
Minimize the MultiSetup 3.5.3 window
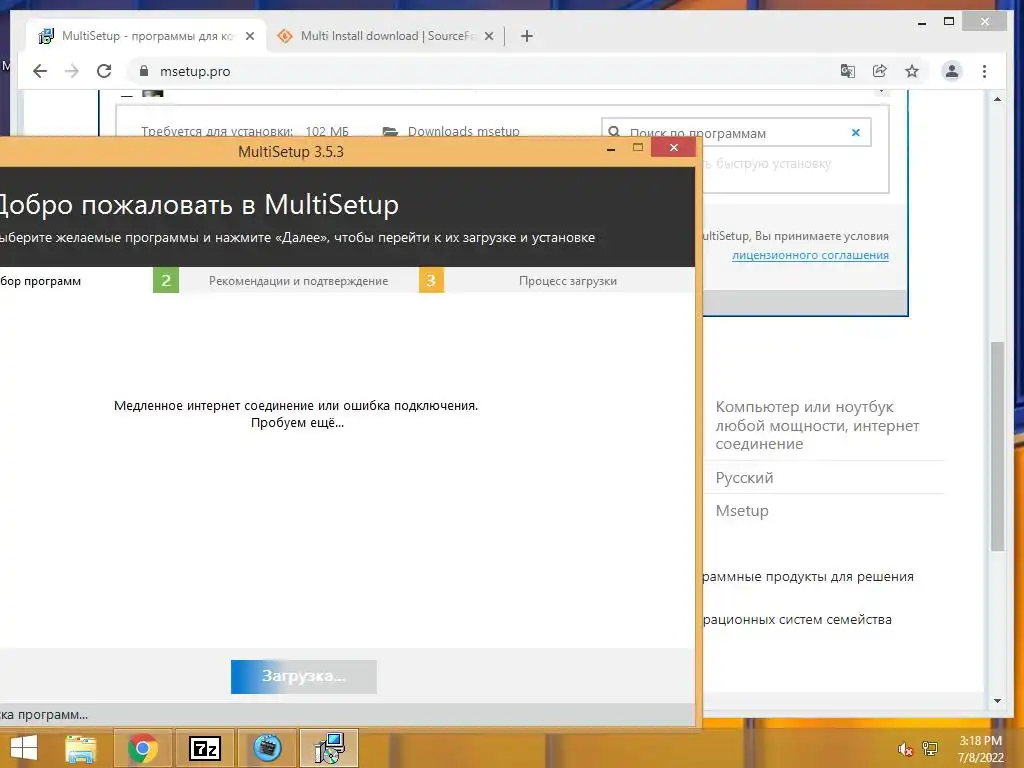point(611,149)
